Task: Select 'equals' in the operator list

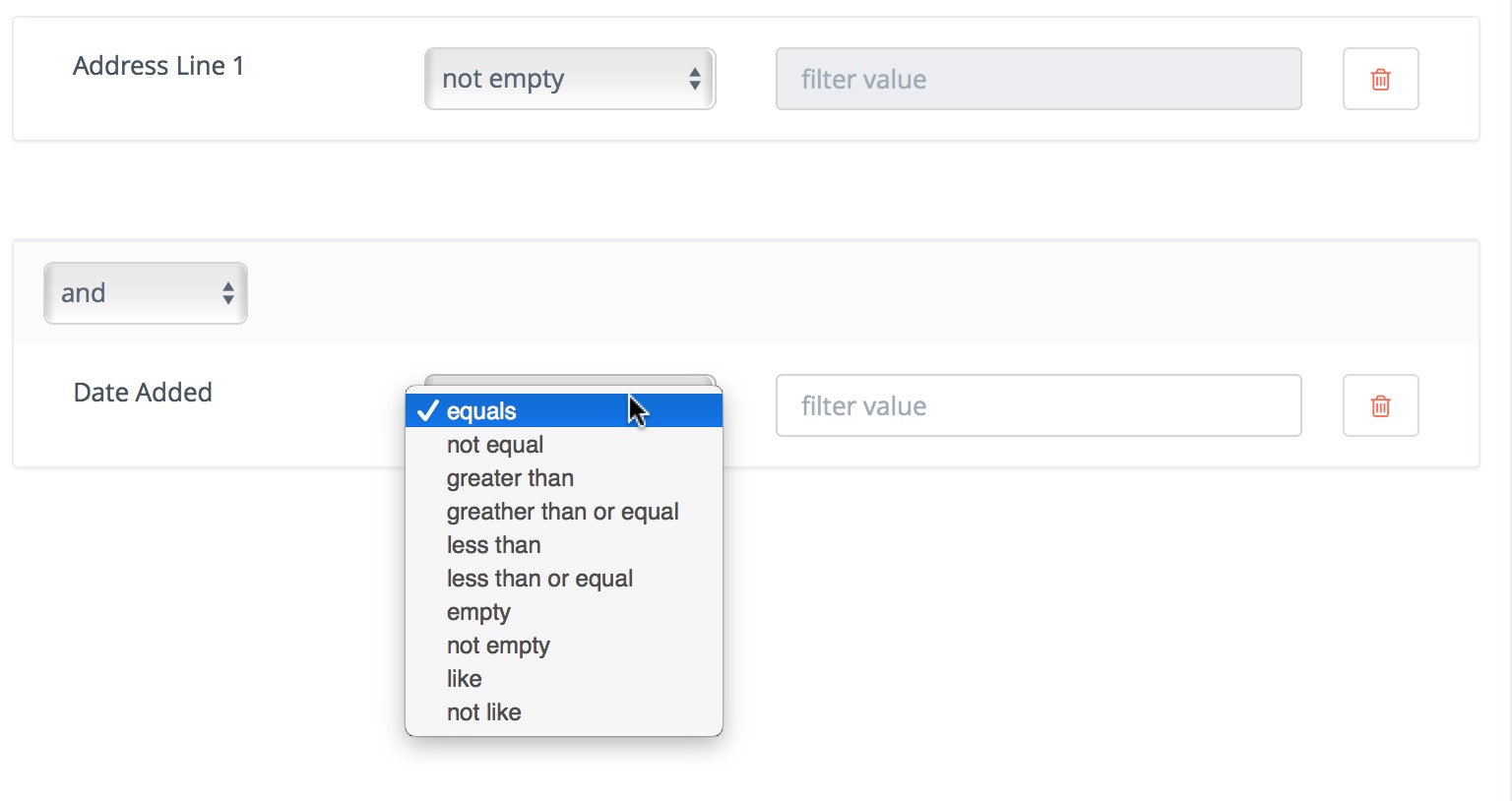Action: [481, 411]
